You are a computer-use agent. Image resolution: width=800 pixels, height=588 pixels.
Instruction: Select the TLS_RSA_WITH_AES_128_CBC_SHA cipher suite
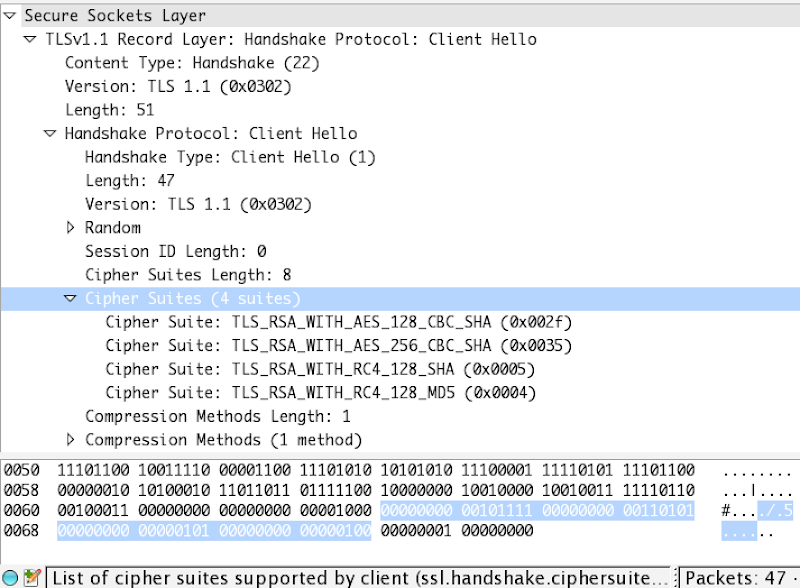pyautogui.click(x=339, y=322)
